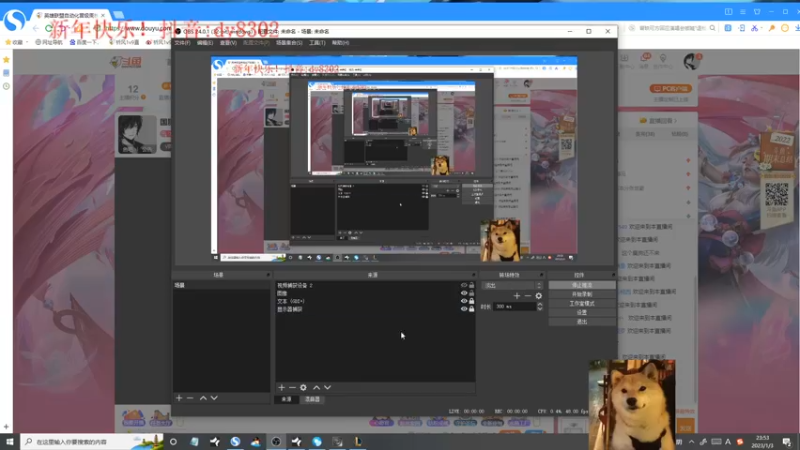Pop out the Scenes (场景) dock panel

[268, 275]
